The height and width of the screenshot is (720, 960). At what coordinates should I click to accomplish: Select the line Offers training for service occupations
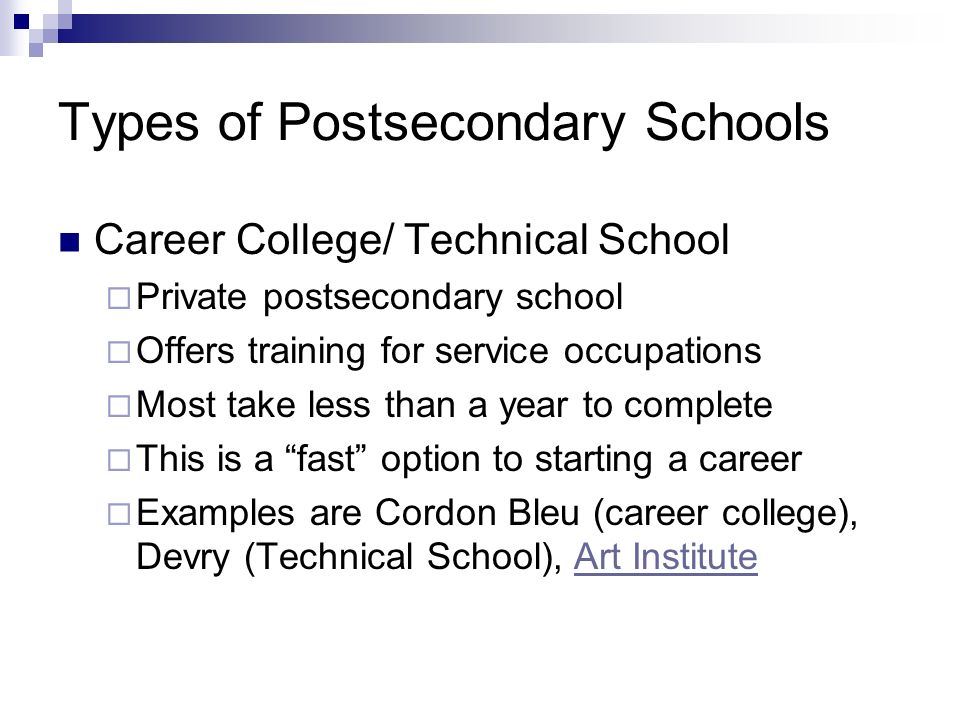(449, 352)
